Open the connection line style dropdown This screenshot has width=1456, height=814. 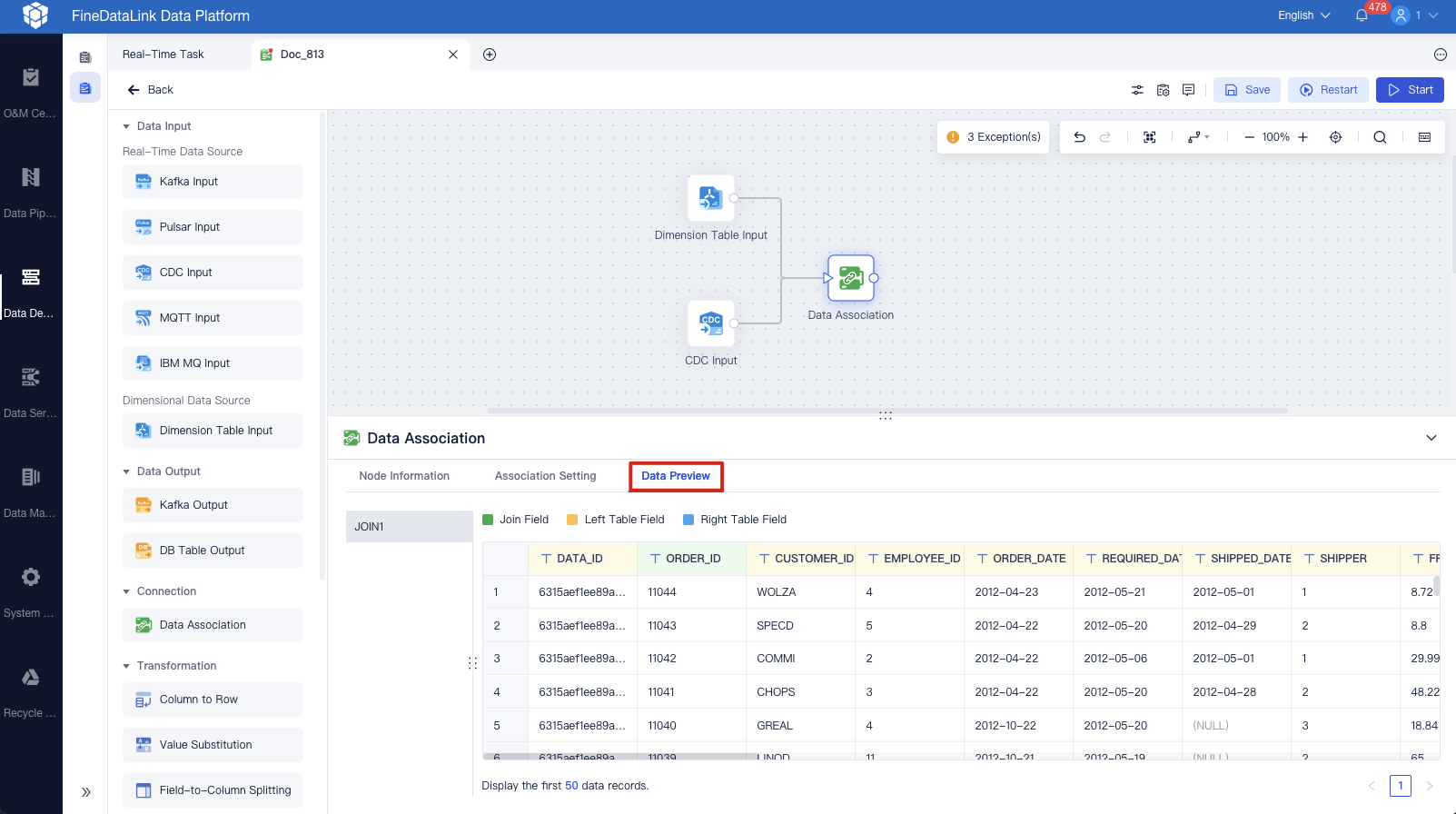1199,137
